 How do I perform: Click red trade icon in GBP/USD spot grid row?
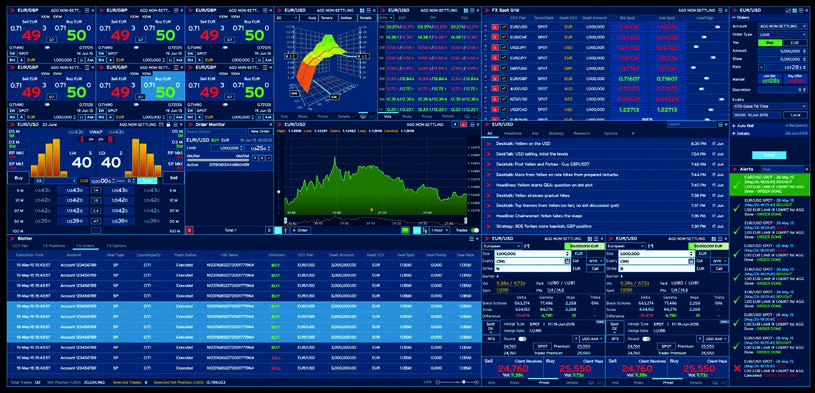(x=495, y=68)
